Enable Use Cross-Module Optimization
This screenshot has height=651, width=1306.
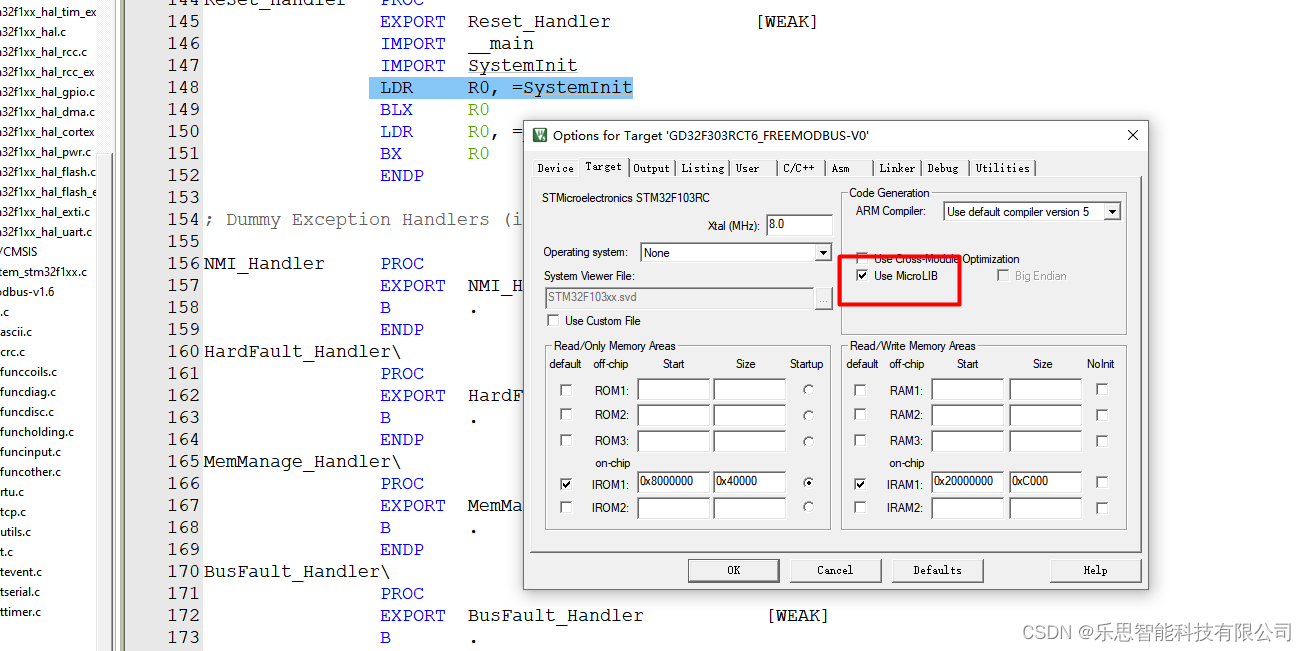tap(862, 258)
